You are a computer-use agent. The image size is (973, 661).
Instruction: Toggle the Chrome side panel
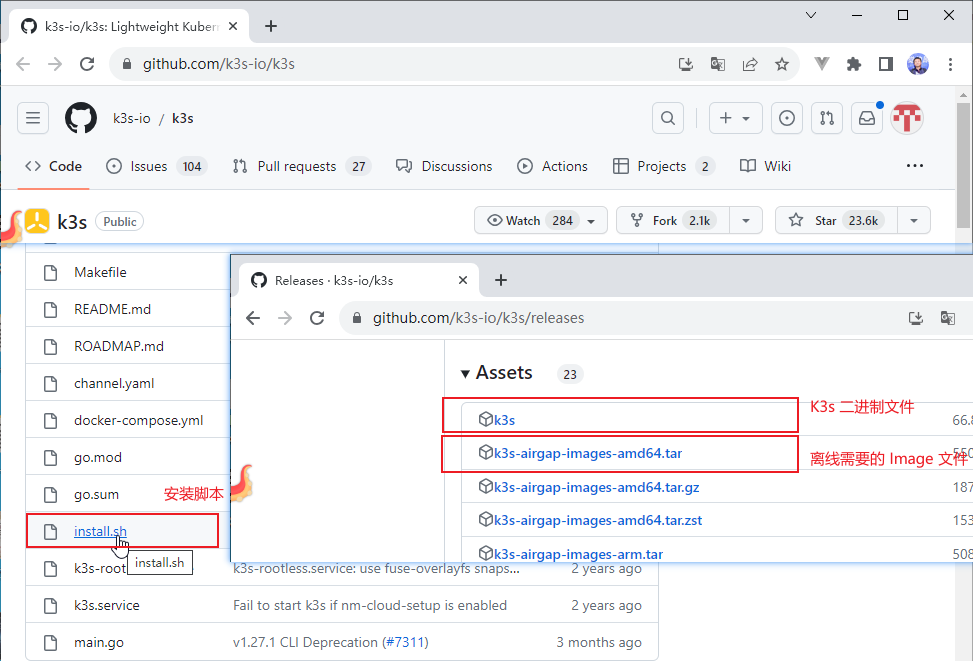(886, 64)
